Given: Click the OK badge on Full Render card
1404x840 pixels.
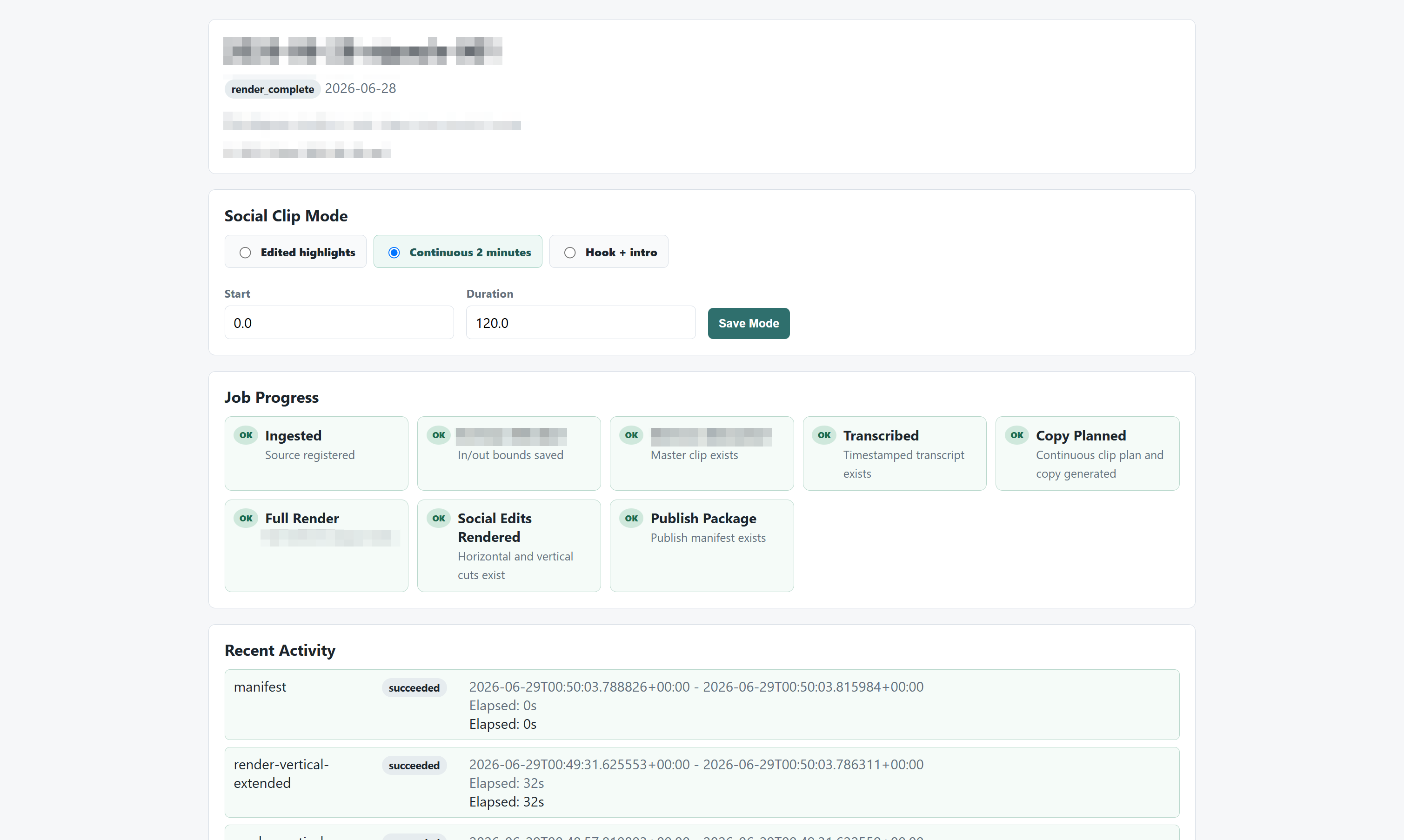Looking at the screenshot, I should pyautogui.click(x=246, y=518).
